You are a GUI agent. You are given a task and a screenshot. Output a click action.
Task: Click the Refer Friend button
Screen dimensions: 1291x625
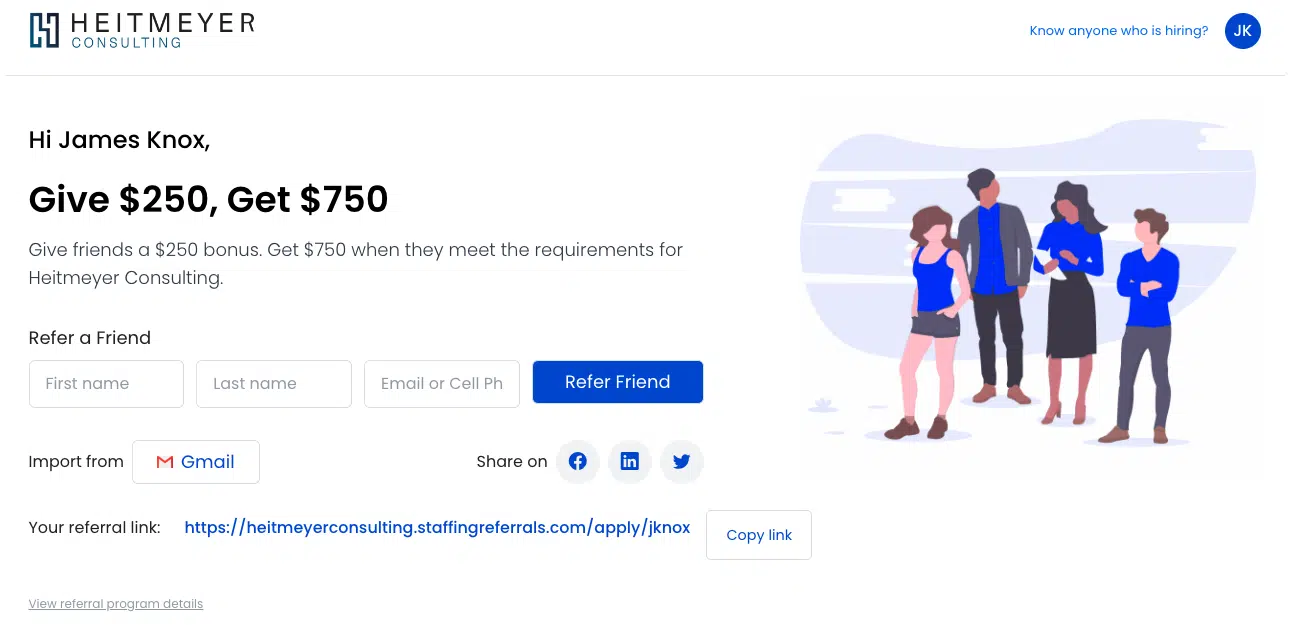(618, 382)
